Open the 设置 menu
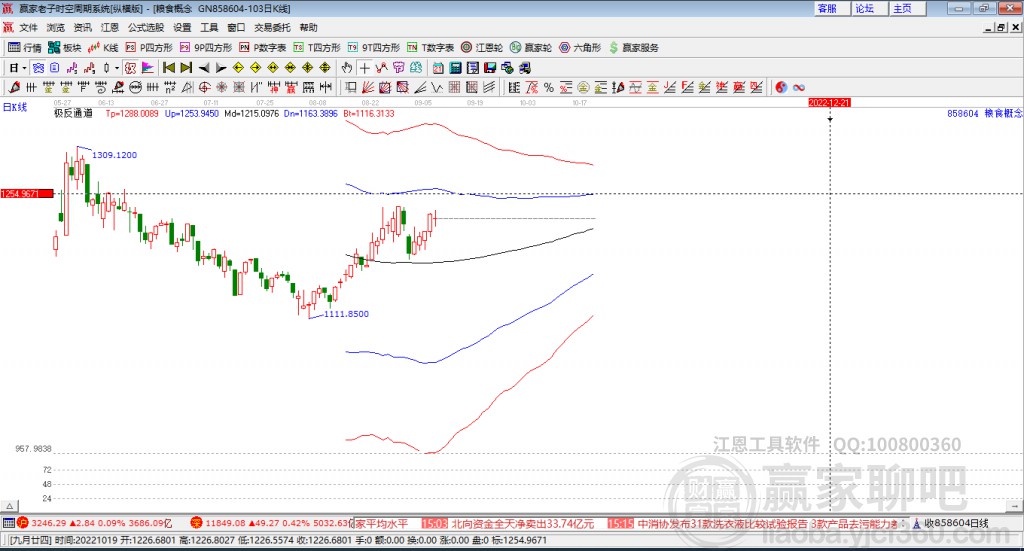1024x551 pixels. pos(182,27)
